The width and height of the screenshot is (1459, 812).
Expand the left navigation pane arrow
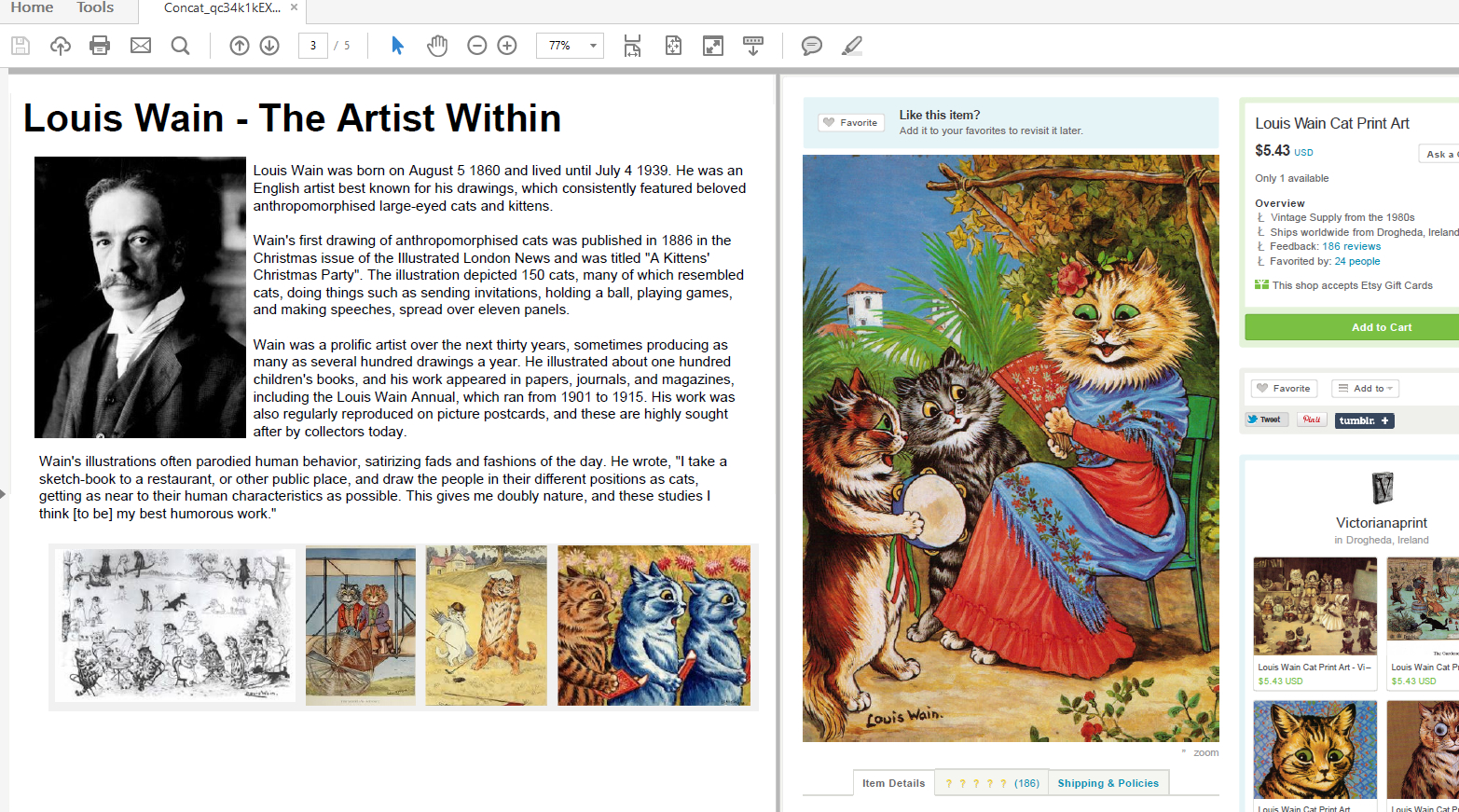click(3, 493)
